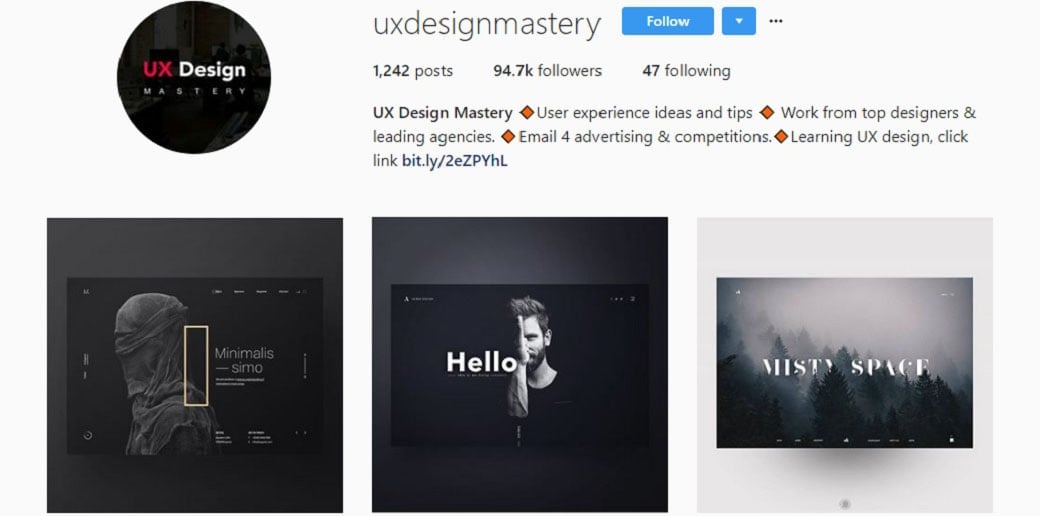Open the Misty Space post thumbnail
Viewport: 1040px width, 516px height.
845,365
